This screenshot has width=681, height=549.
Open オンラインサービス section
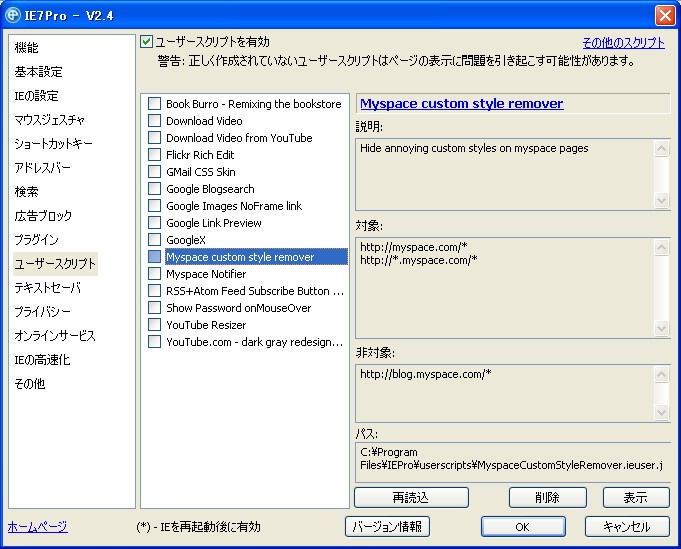pyautogui.click(x=55, y=335)
